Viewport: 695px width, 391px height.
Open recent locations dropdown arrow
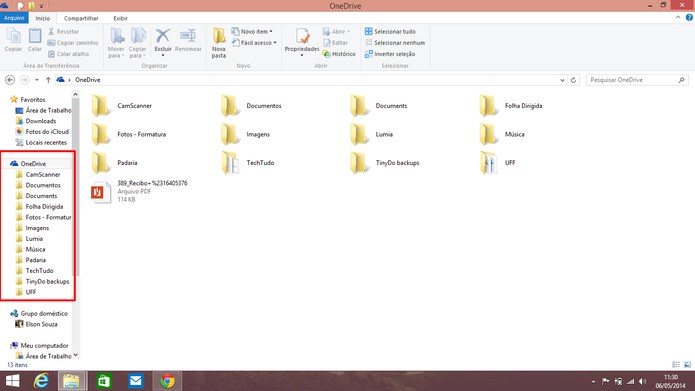[37, 80]
